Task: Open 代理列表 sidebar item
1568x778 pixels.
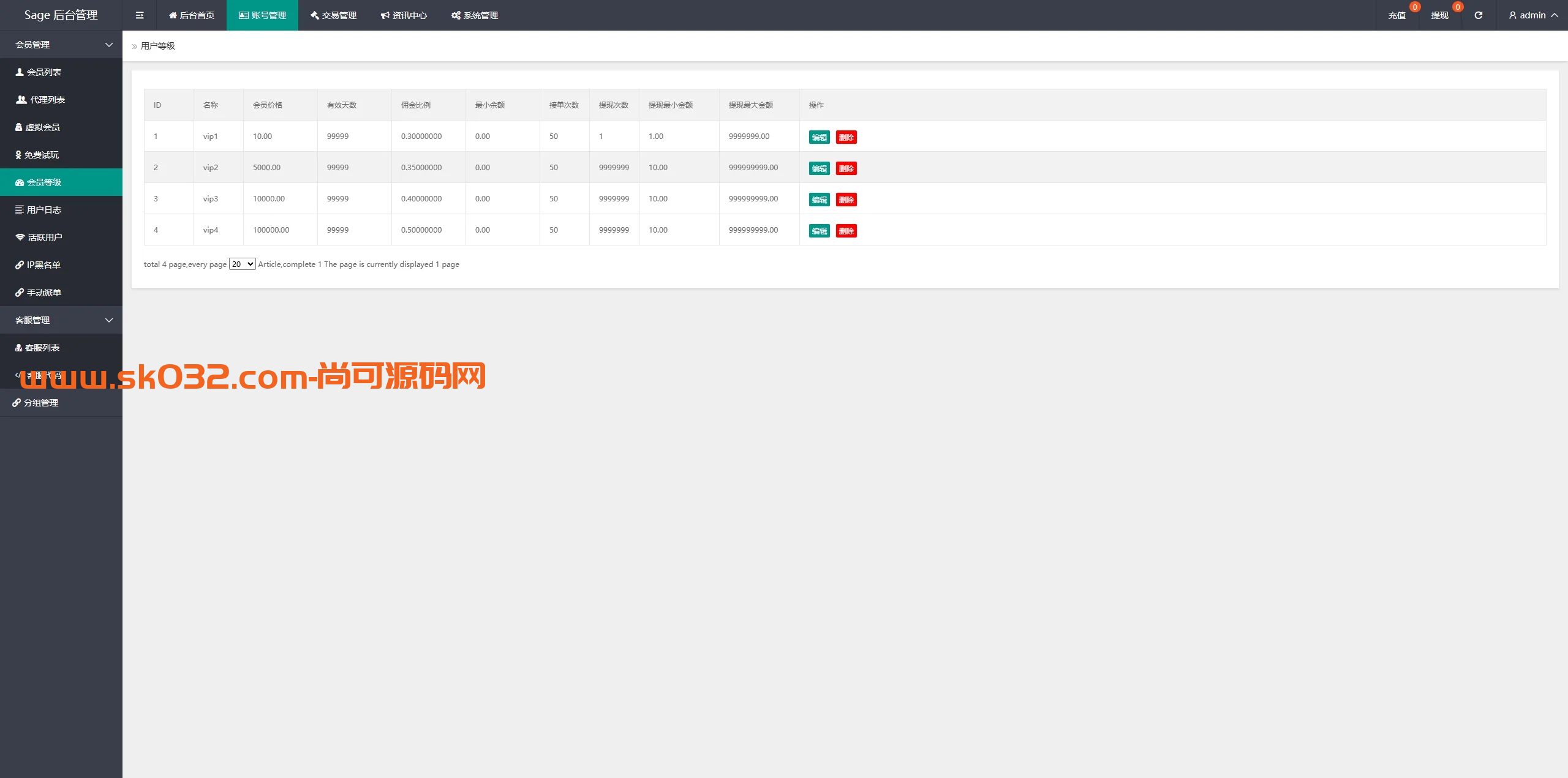Action: (47, 100)
